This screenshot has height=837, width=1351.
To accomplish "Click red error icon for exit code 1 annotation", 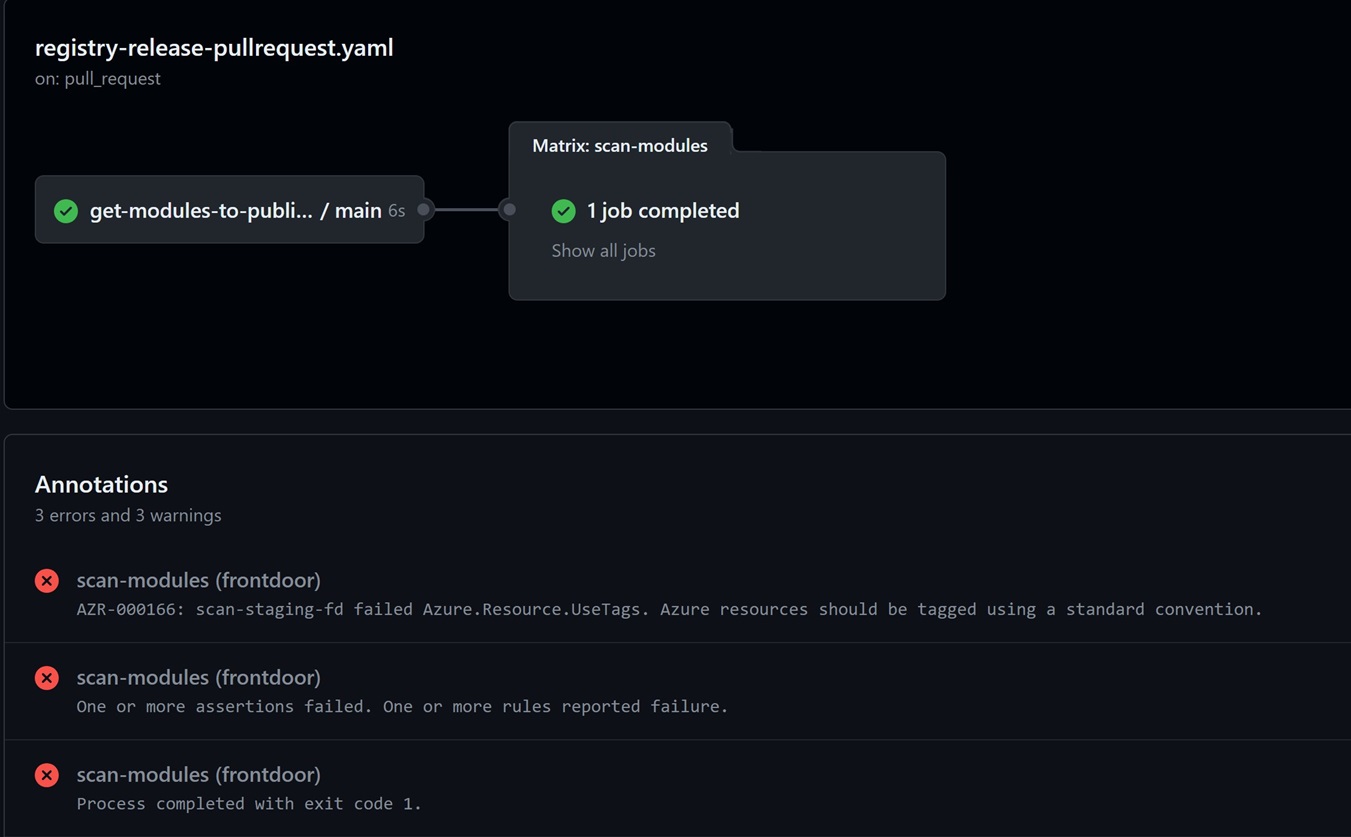I will [47, 775].
